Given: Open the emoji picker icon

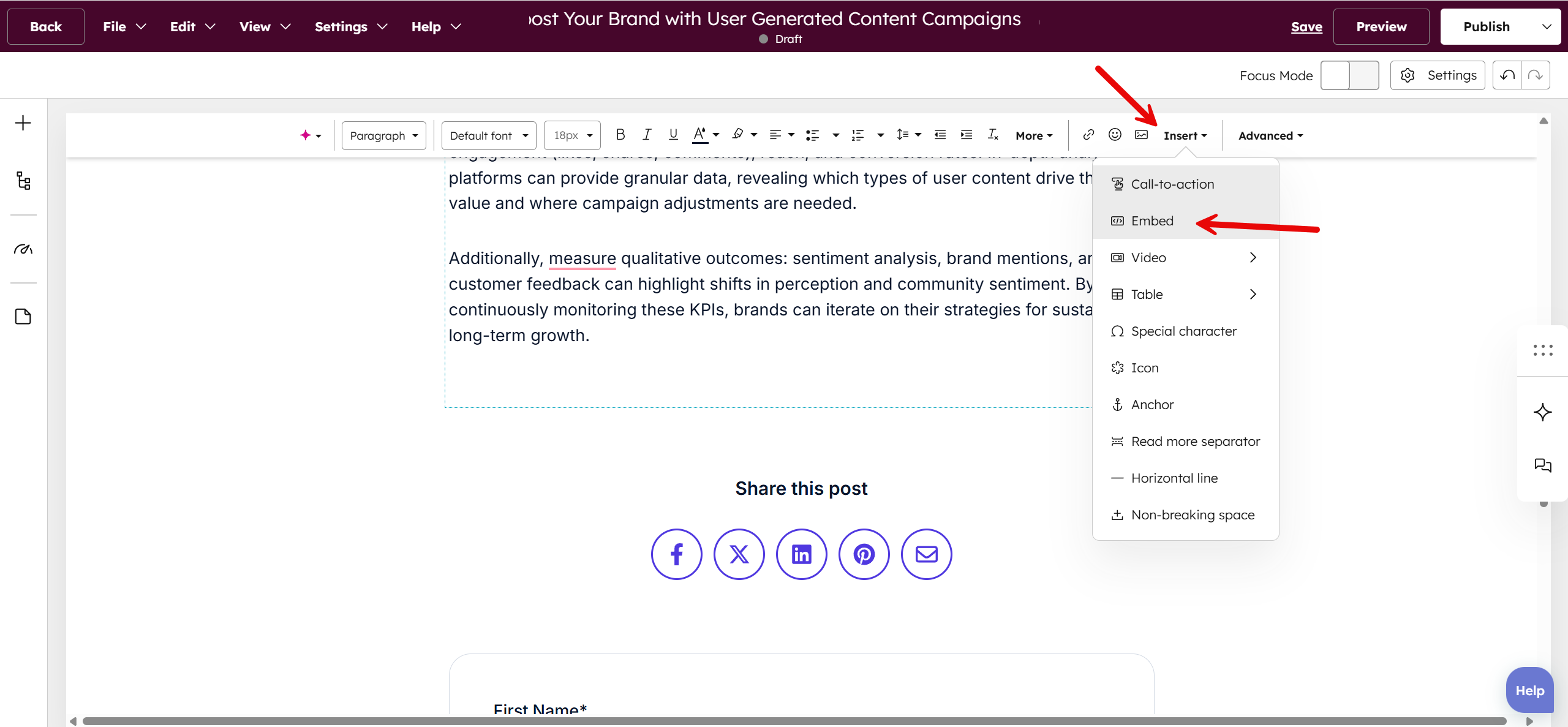Looking at the screenshot, I should coord(1114,135).
